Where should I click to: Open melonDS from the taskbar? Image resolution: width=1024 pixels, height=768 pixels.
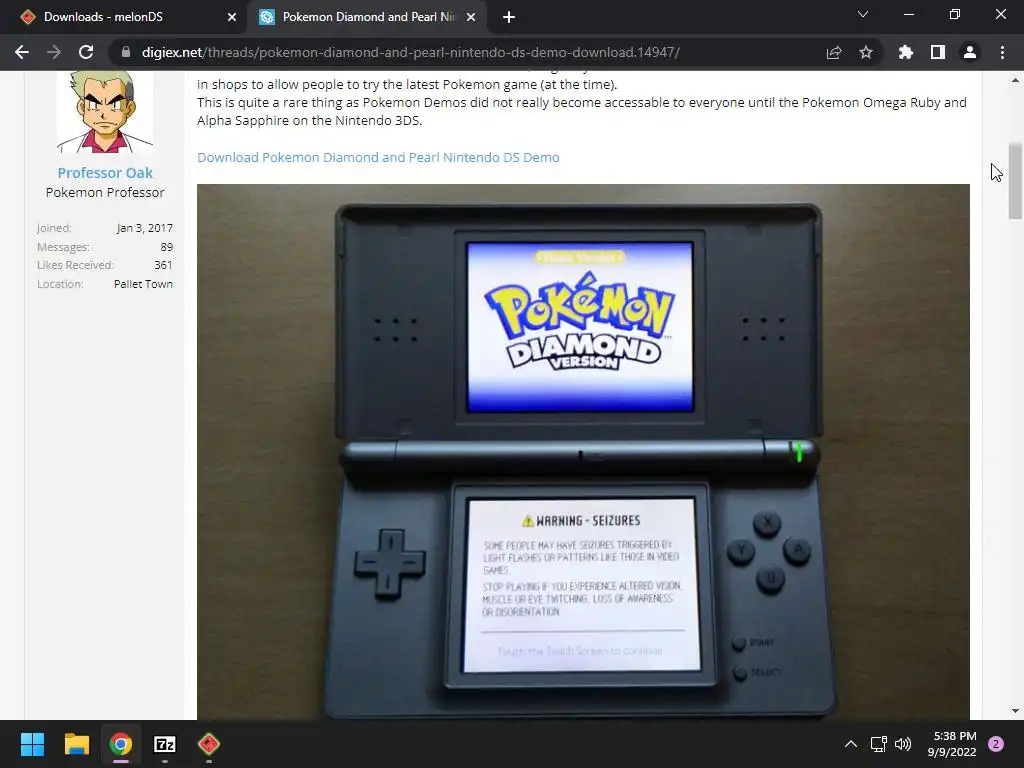(208, 744)
